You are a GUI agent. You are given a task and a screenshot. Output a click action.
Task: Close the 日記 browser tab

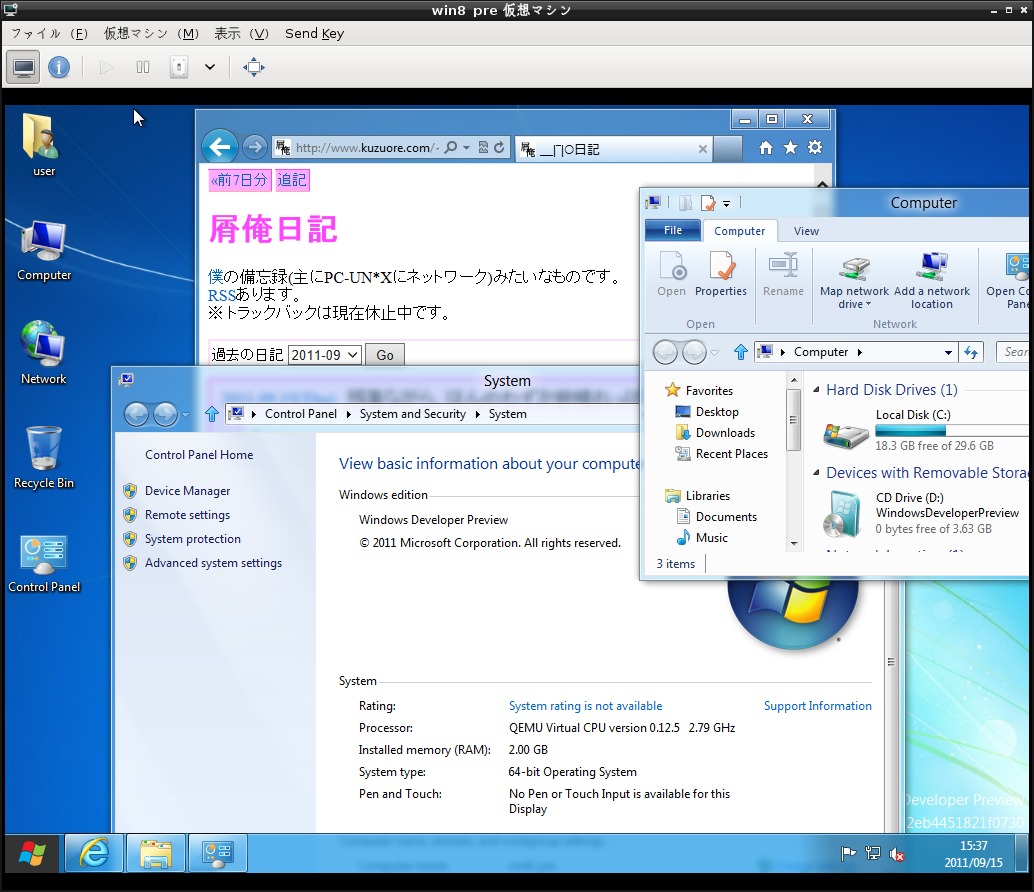[703, 149]
